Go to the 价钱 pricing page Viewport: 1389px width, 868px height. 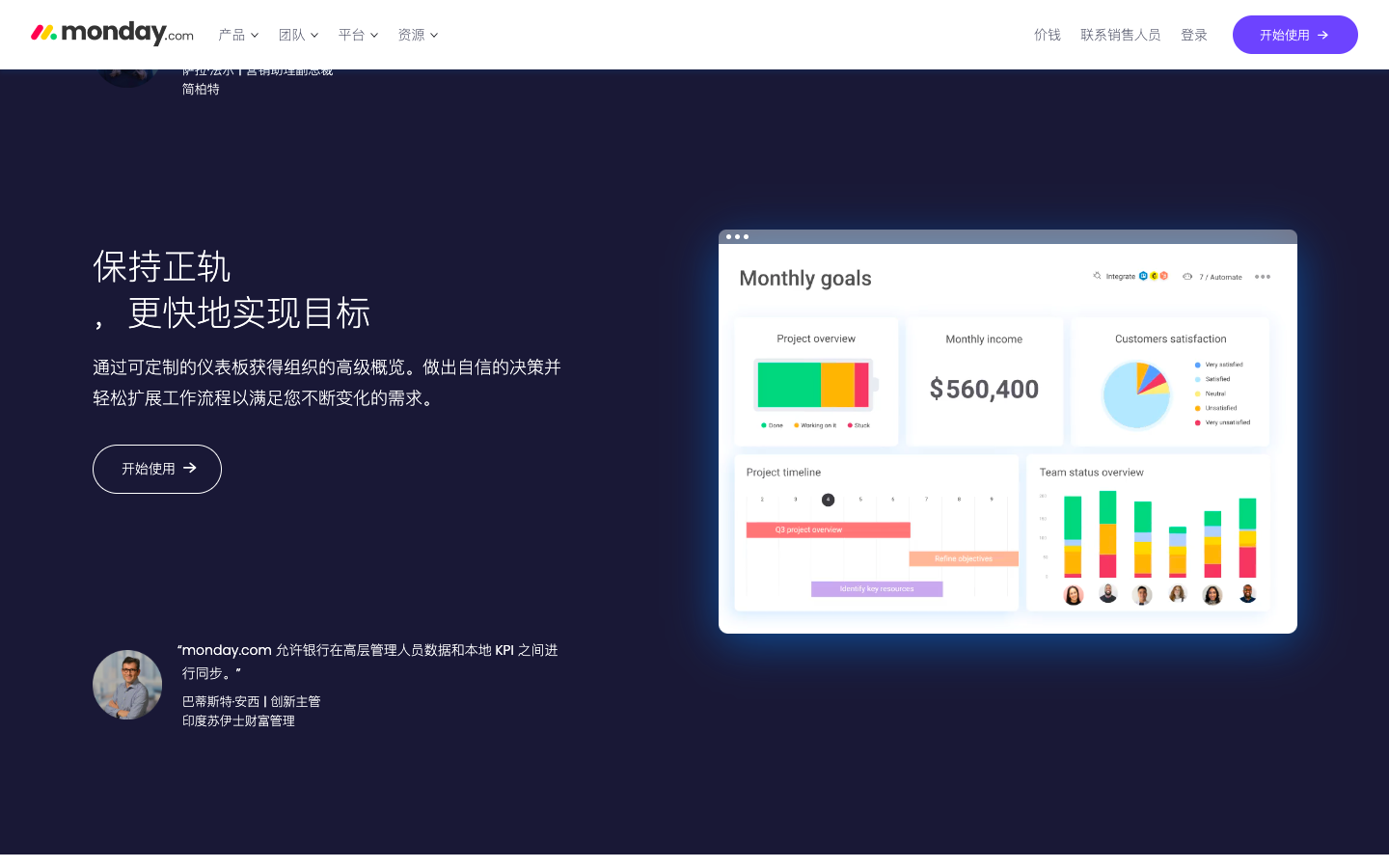[1047, 35]
